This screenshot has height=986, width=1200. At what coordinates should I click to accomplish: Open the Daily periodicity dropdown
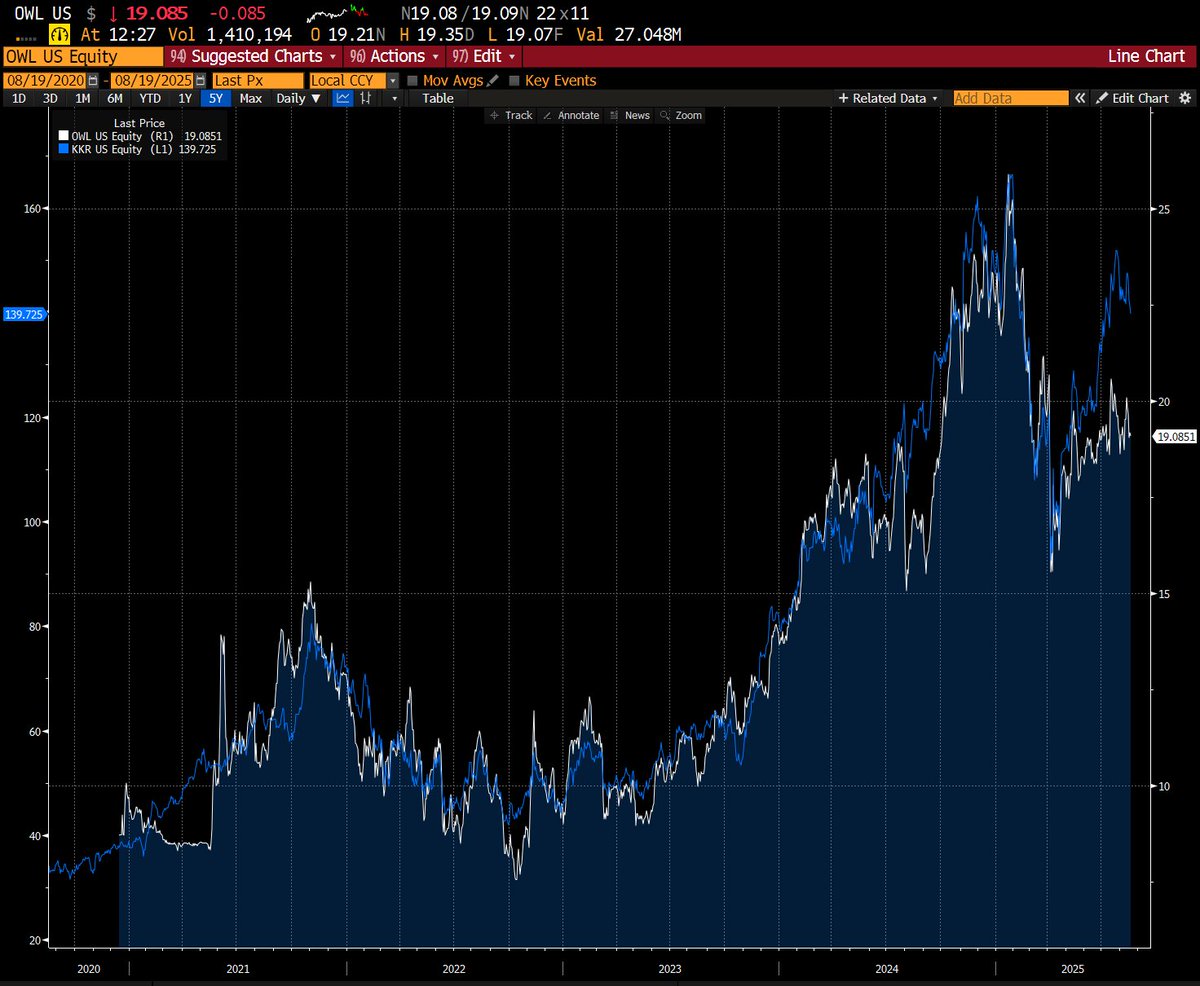tap(299, 98)
